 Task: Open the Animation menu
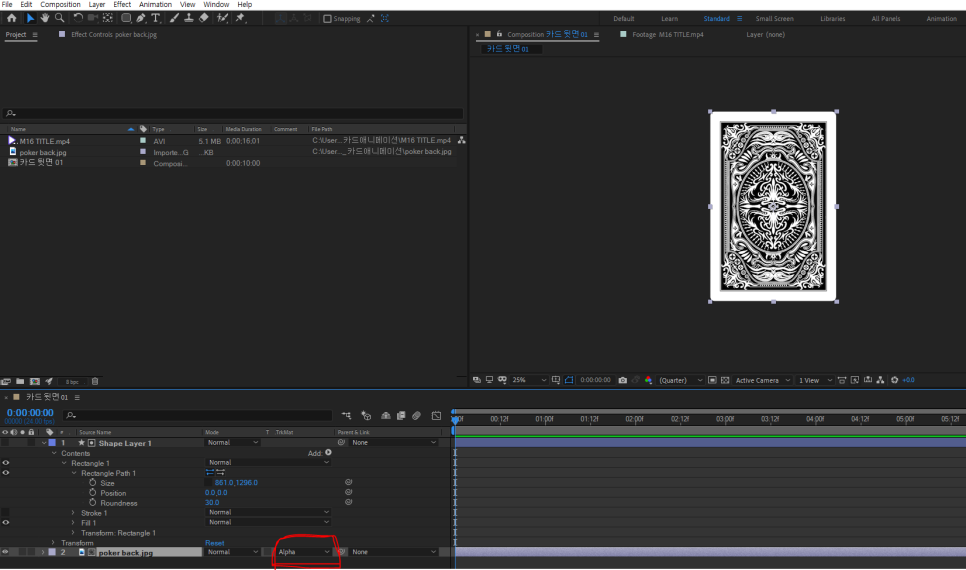click(155, 4)
